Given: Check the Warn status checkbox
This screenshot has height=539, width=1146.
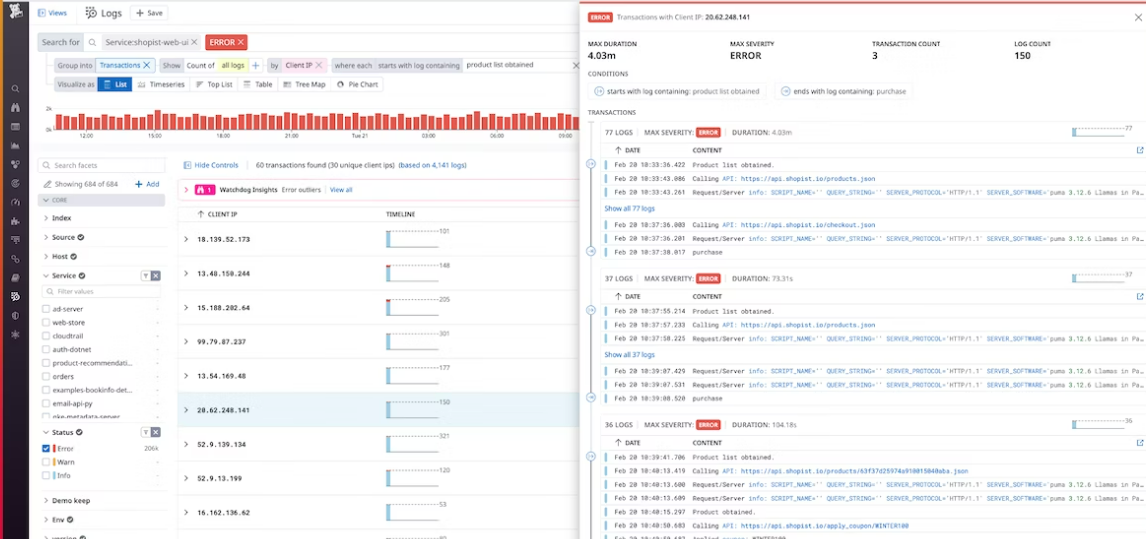Looking at the screenshot, I should 46,462.
